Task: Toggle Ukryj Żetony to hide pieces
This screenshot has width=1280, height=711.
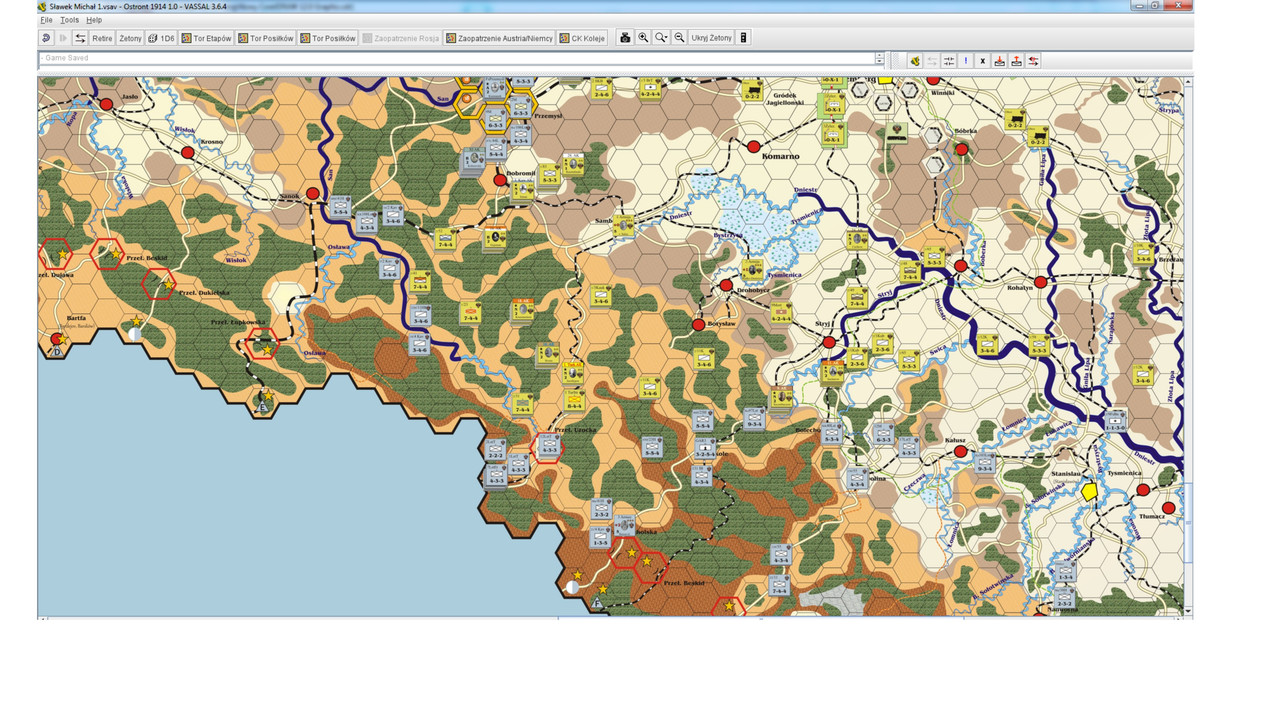Action: (x=712, y=38)
